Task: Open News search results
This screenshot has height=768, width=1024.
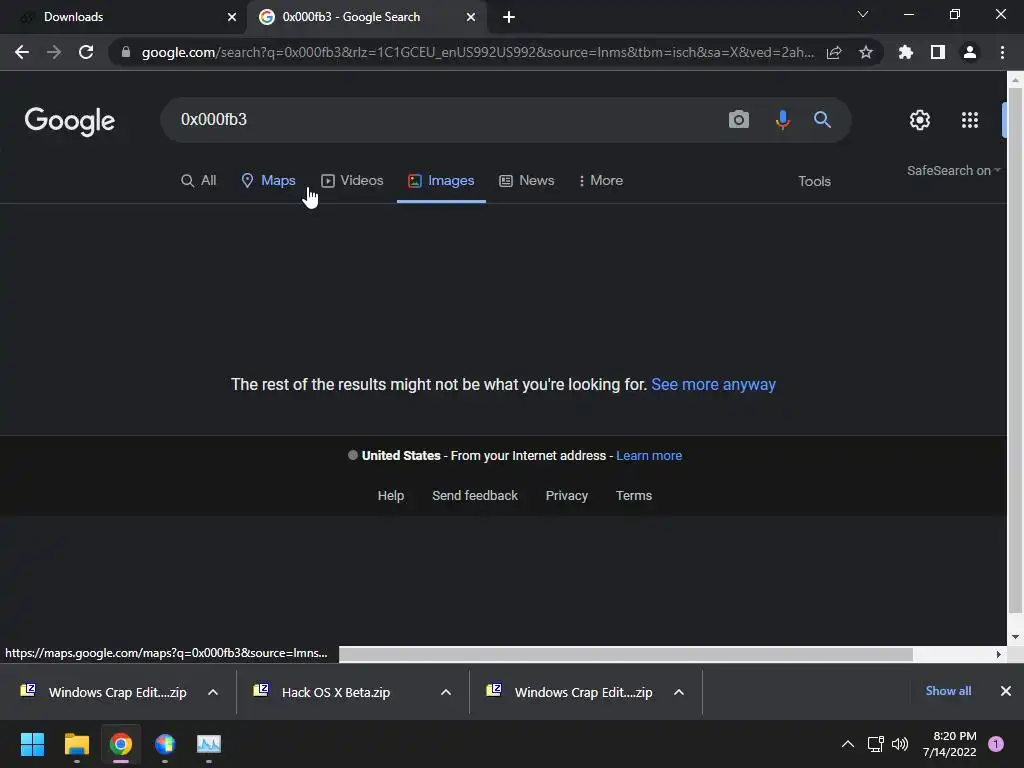Action: [526, 181]
